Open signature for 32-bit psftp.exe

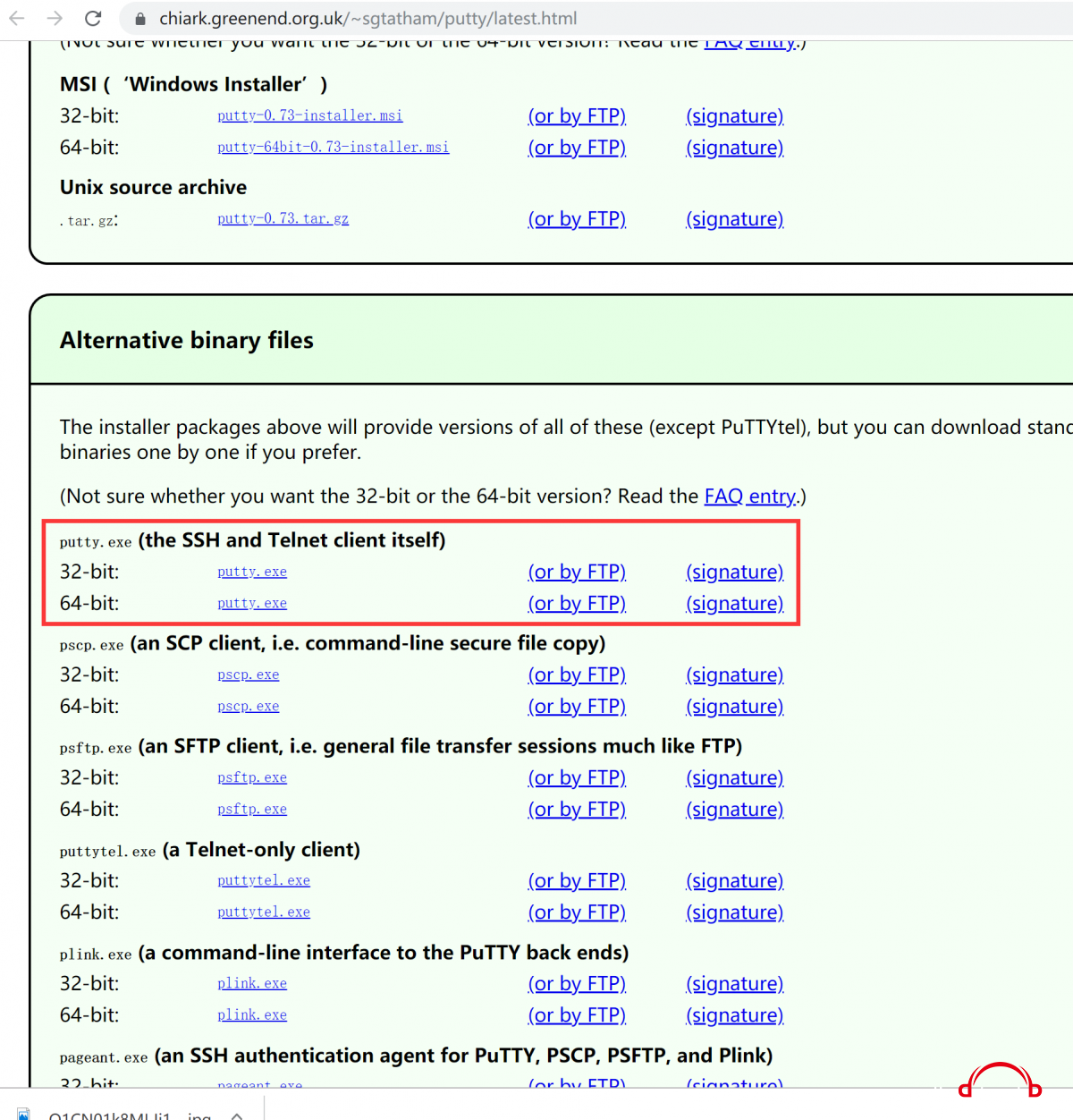coord(735,778)
